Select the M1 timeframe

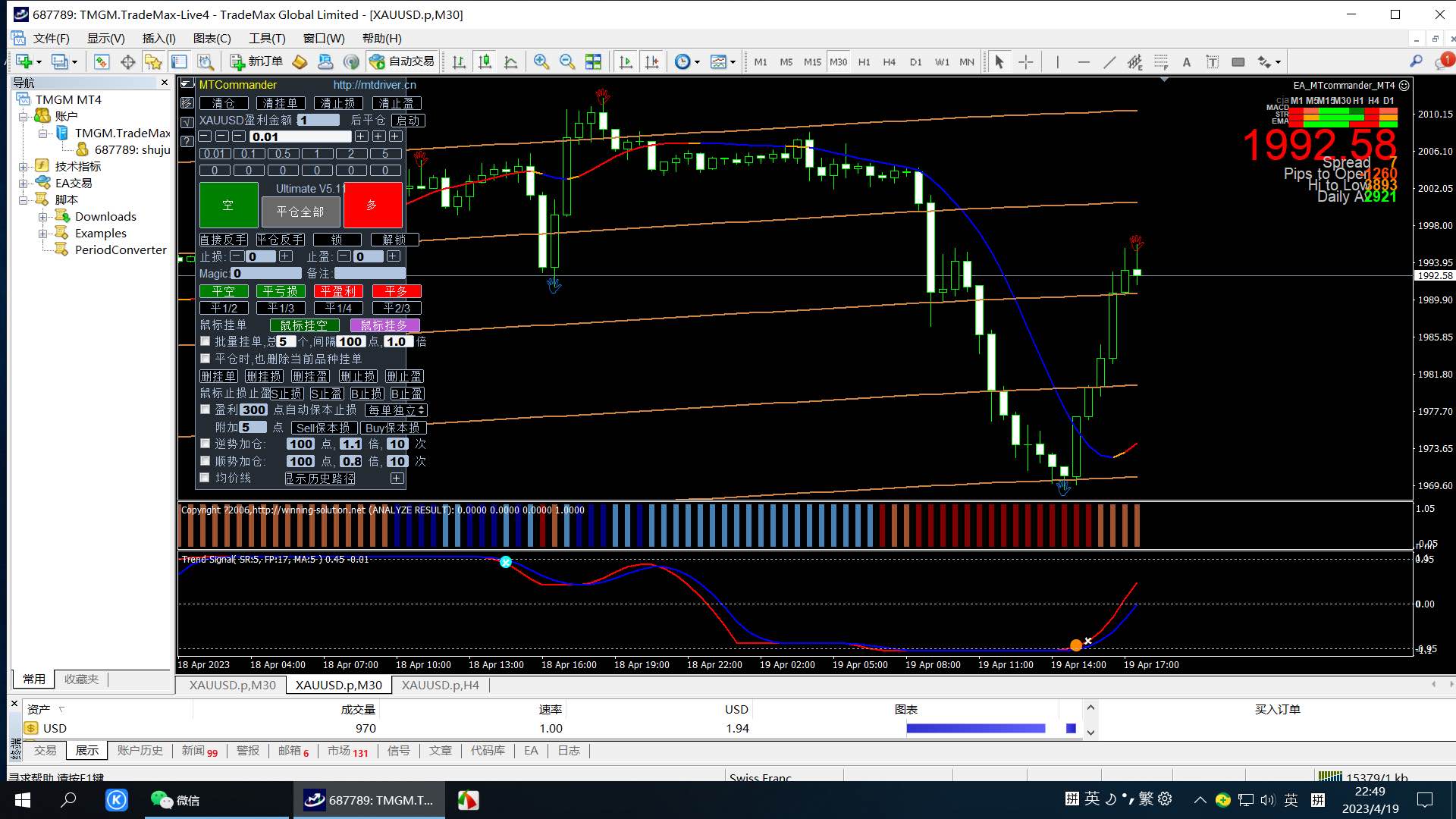761,61
